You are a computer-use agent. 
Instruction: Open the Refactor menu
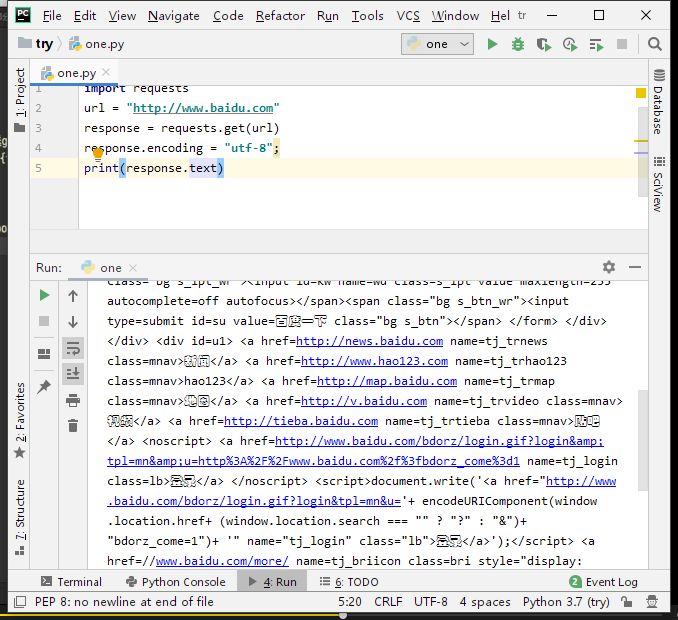point(280,16)
